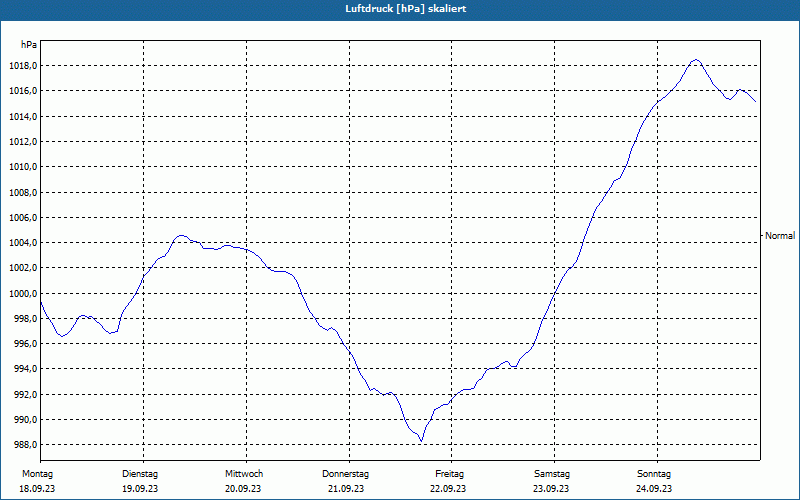
Task: Click the 'hPa' unit label
Action: [29, 45]
